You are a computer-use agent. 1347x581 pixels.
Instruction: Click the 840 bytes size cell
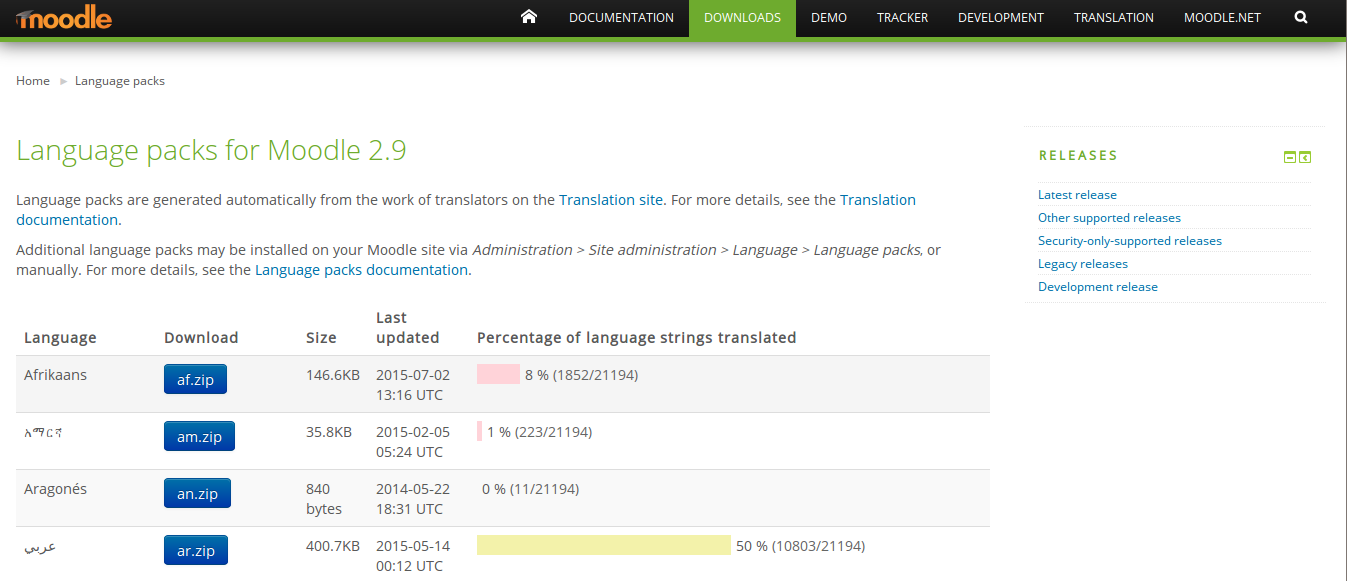(324, 499)
